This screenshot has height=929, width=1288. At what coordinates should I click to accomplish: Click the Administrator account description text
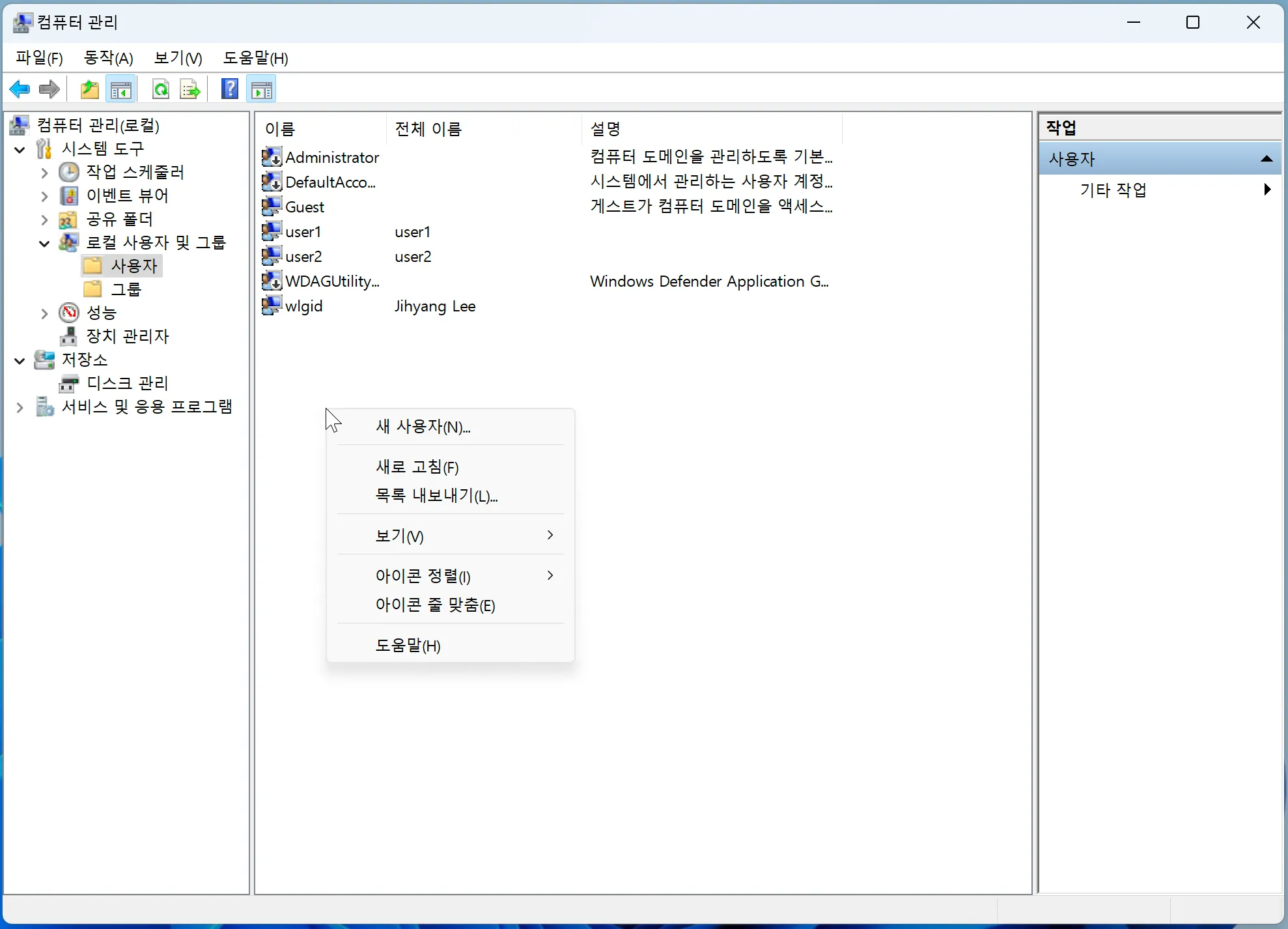tap(711, 157)
